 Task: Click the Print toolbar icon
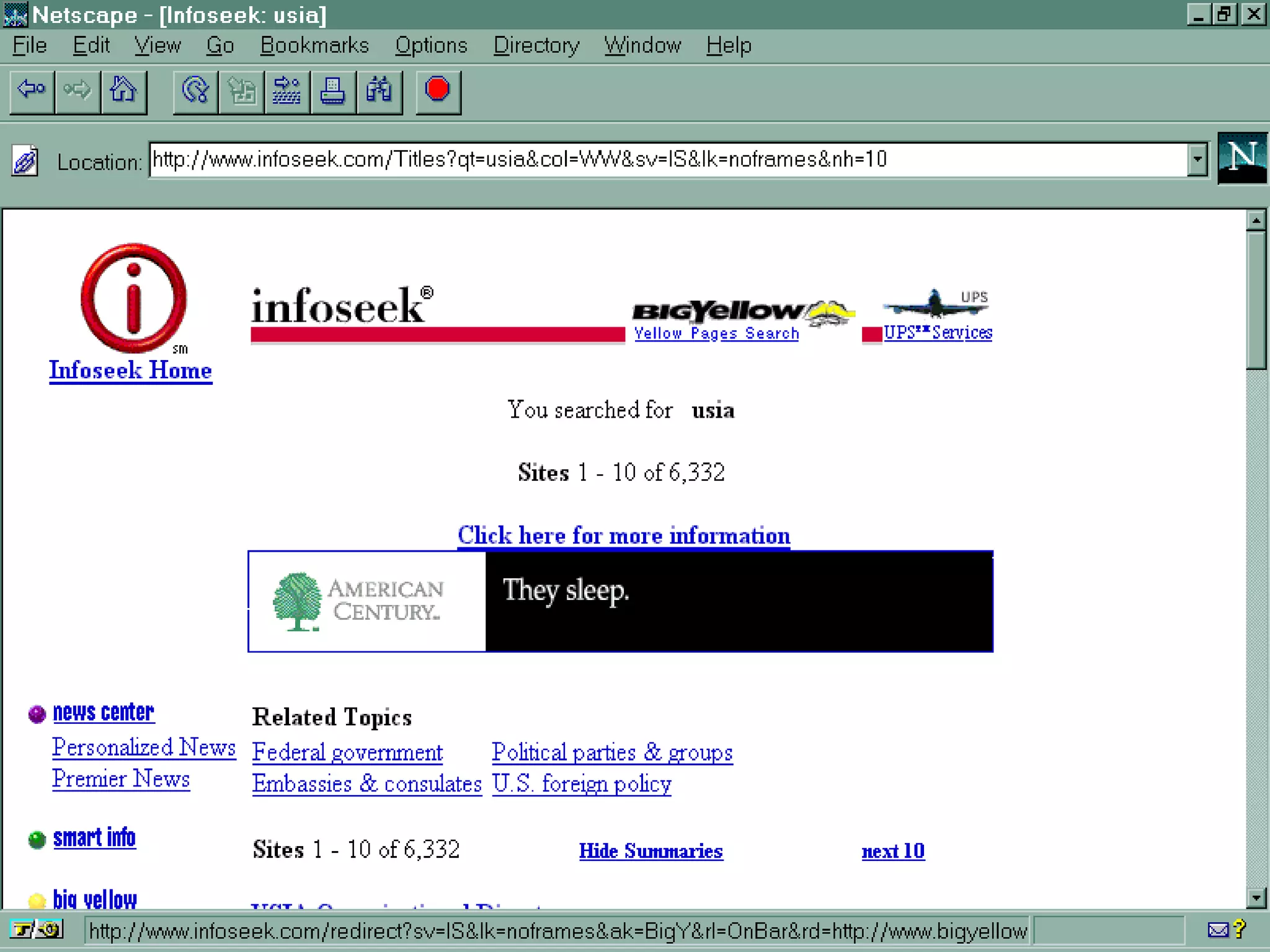[333, 92]
